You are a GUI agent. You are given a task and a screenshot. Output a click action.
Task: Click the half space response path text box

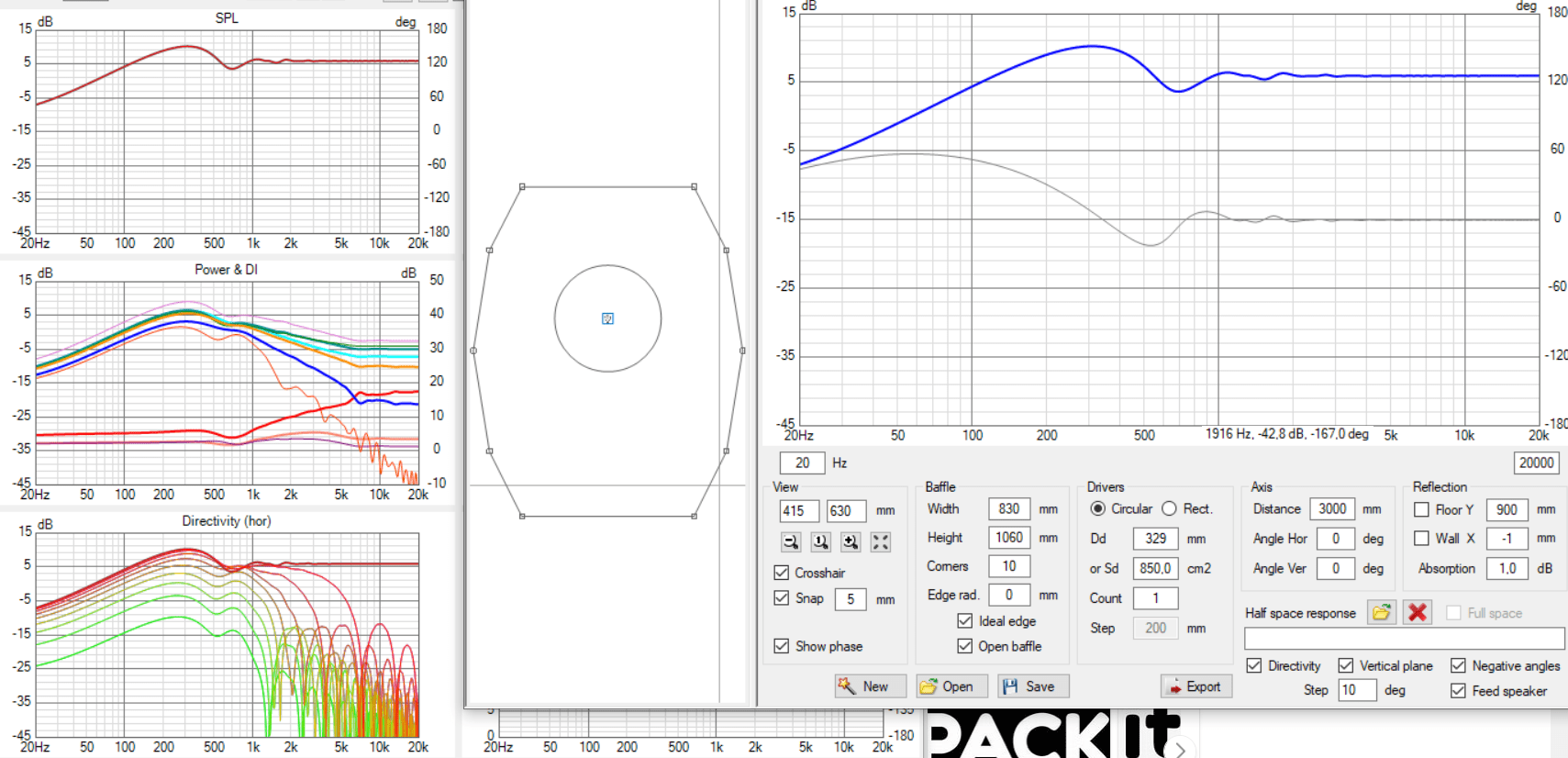(1405, 638)
